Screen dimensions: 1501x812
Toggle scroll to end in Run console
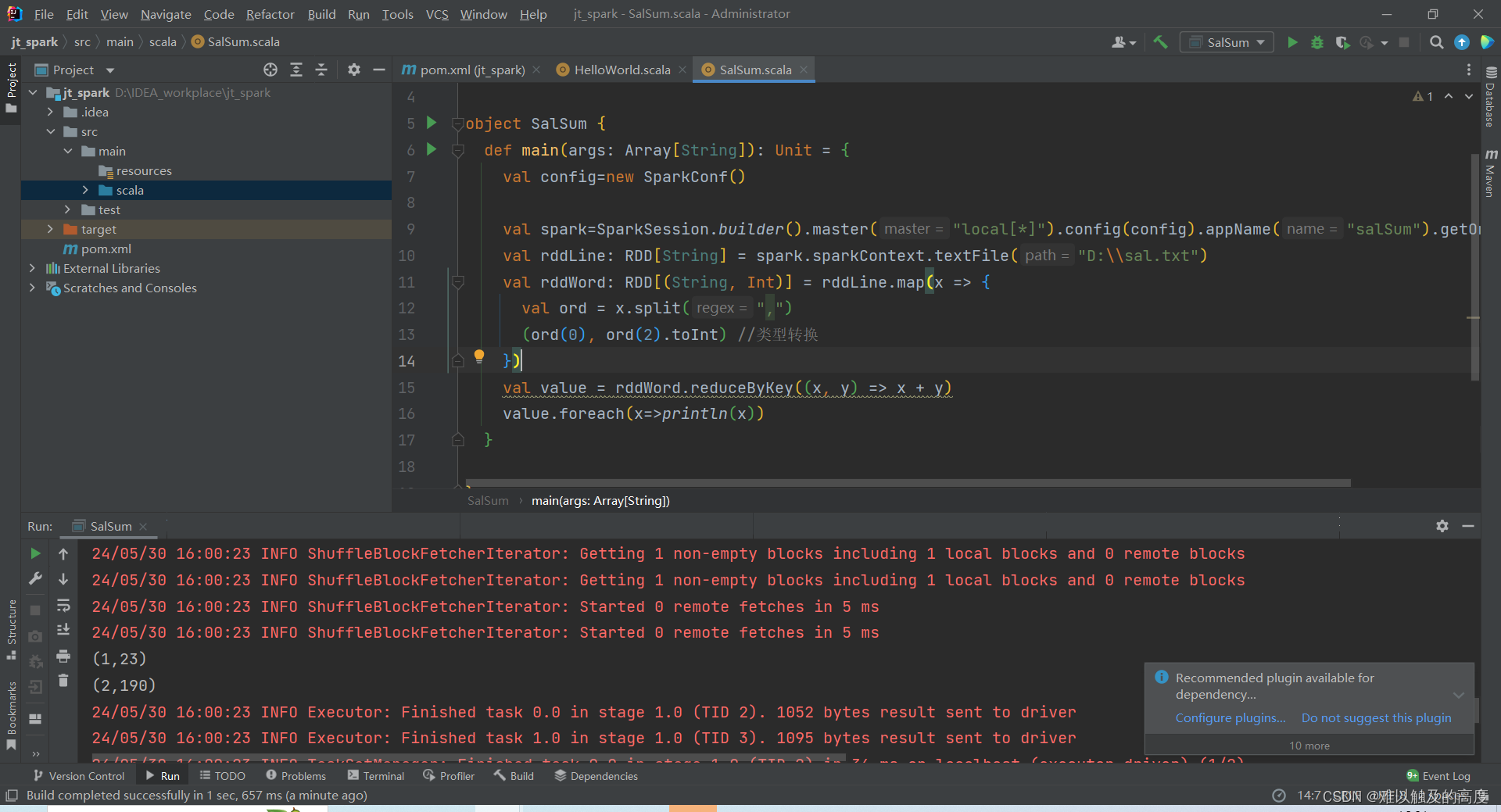pos(63,630)
